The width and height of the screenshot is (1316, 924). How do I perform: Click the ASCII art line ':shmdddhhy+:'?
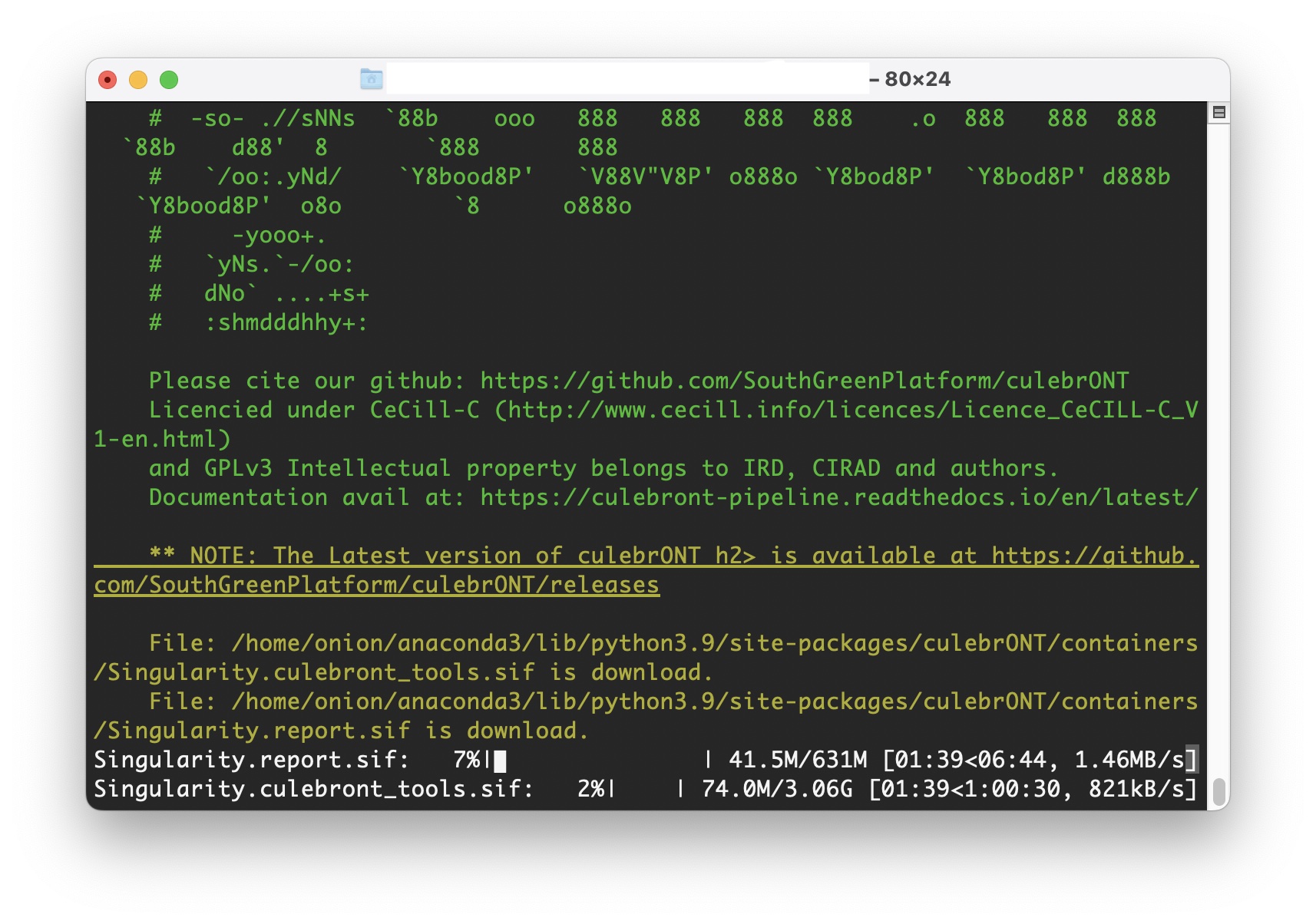click(286, 322)
